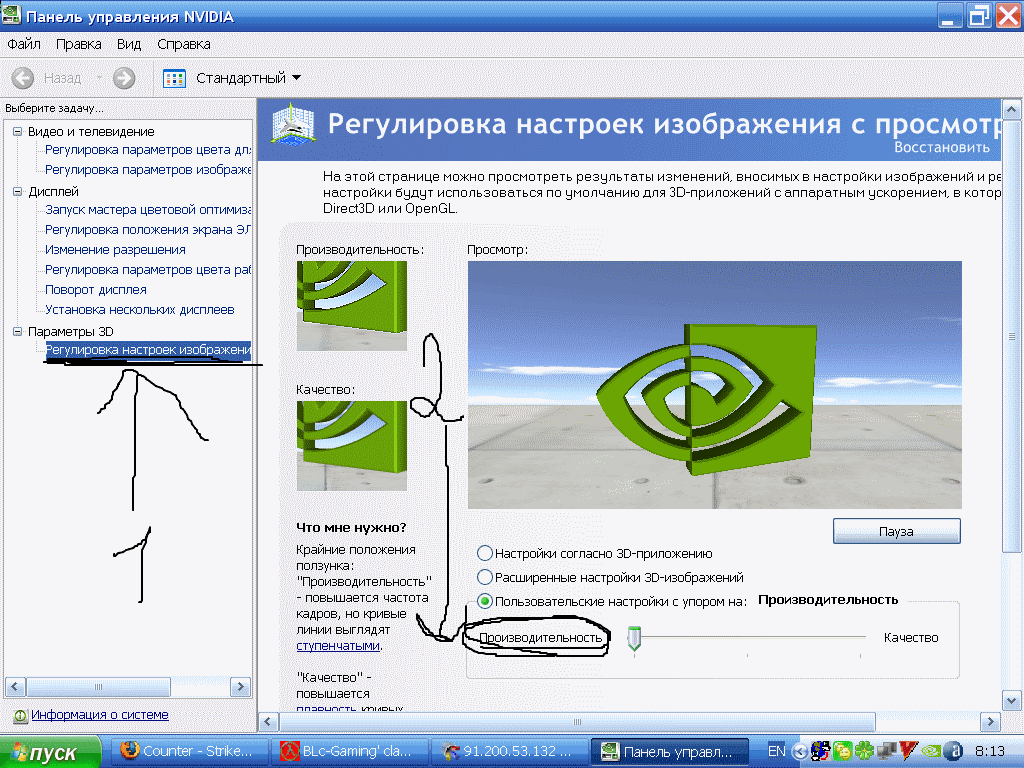
Task: Open the Справка menu
Action: [x=184, y=44]
